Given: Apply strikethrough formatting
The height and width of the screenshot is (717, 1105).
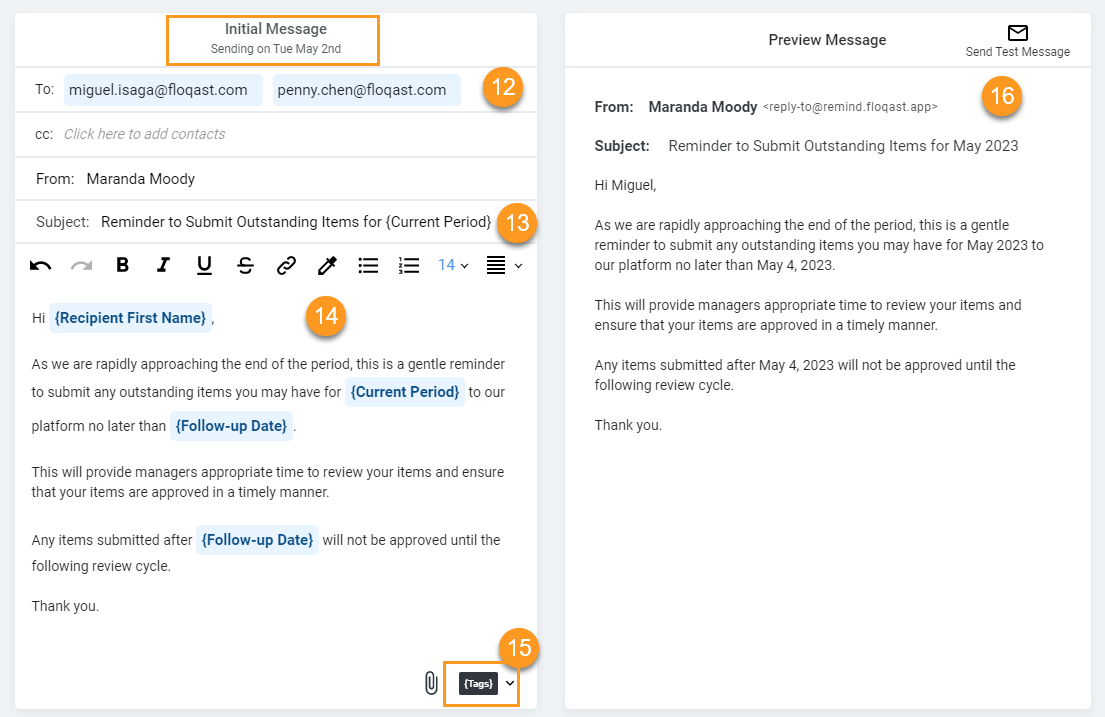Looking at the screenshot, I should (x=245, y=265).
